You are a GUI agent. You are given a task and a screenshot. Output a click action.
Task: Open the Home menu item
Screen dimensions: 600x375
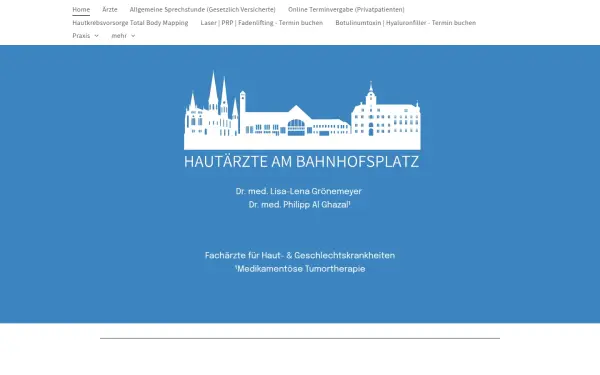coord(81,9)
